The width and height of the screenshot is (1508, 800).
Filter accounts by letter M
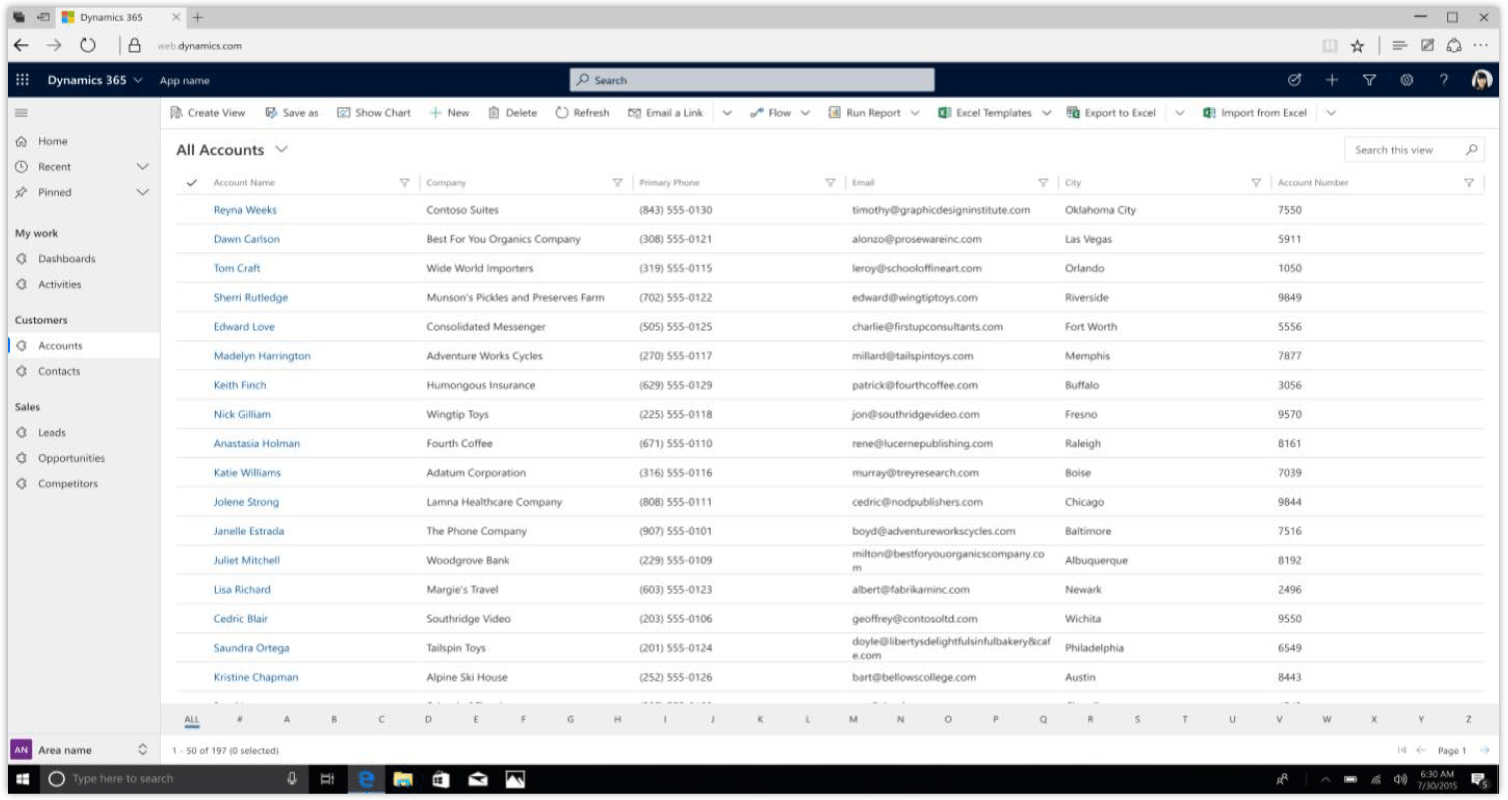[x=853, y=720]
